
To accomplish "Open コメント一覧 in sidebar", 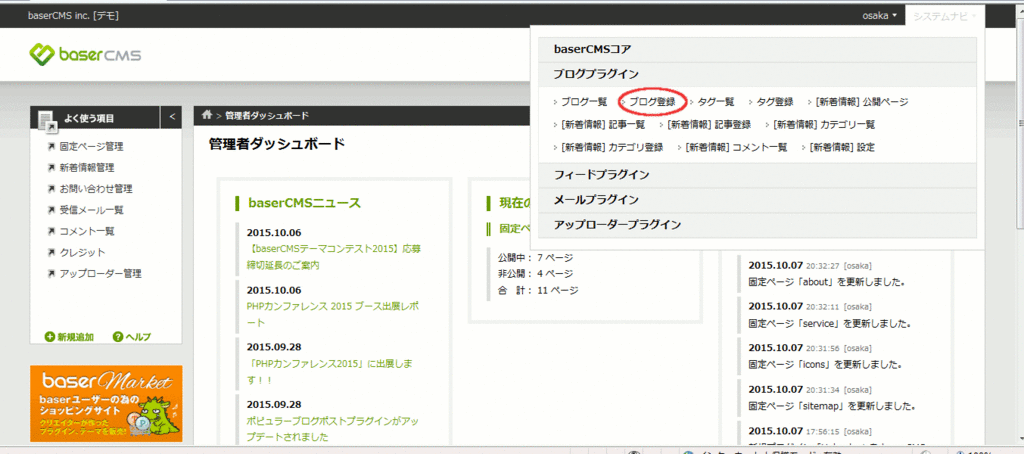I will (x=87, y=231).
